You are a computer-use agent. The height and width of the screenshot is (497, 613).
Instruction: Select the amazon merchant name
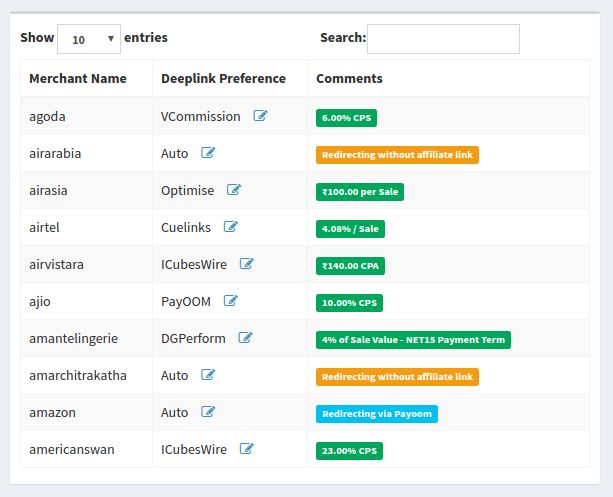point(52,413)
